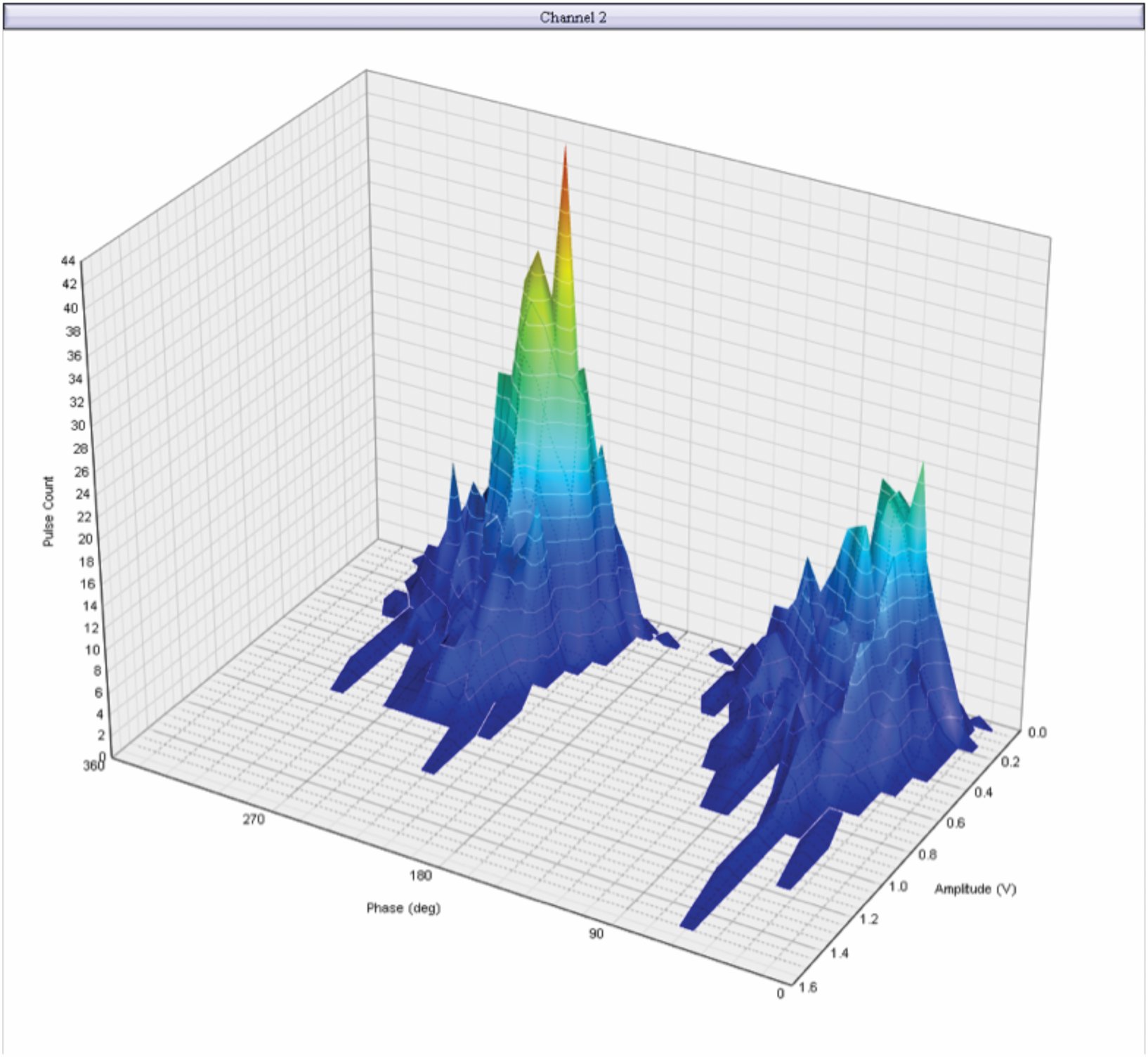
Task: Click the 360 tick on Phase axis
Action: [93, 765]
